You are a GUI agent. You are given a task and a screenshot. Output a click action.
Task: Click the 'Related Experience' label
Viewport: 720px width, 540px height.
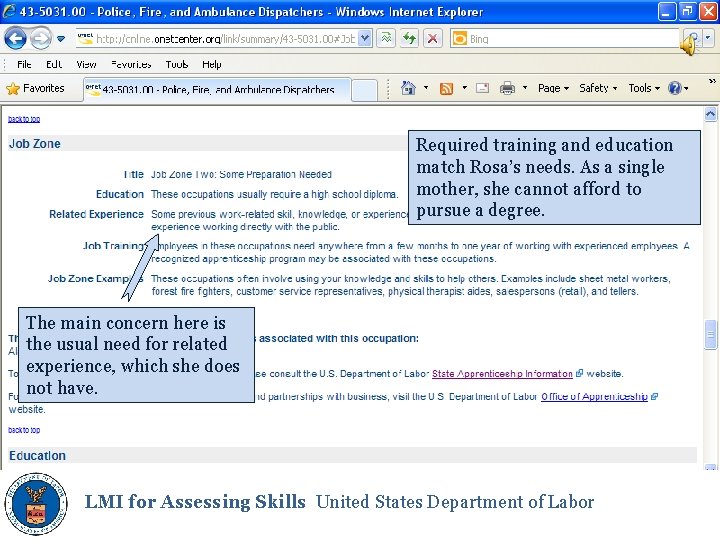96,214
